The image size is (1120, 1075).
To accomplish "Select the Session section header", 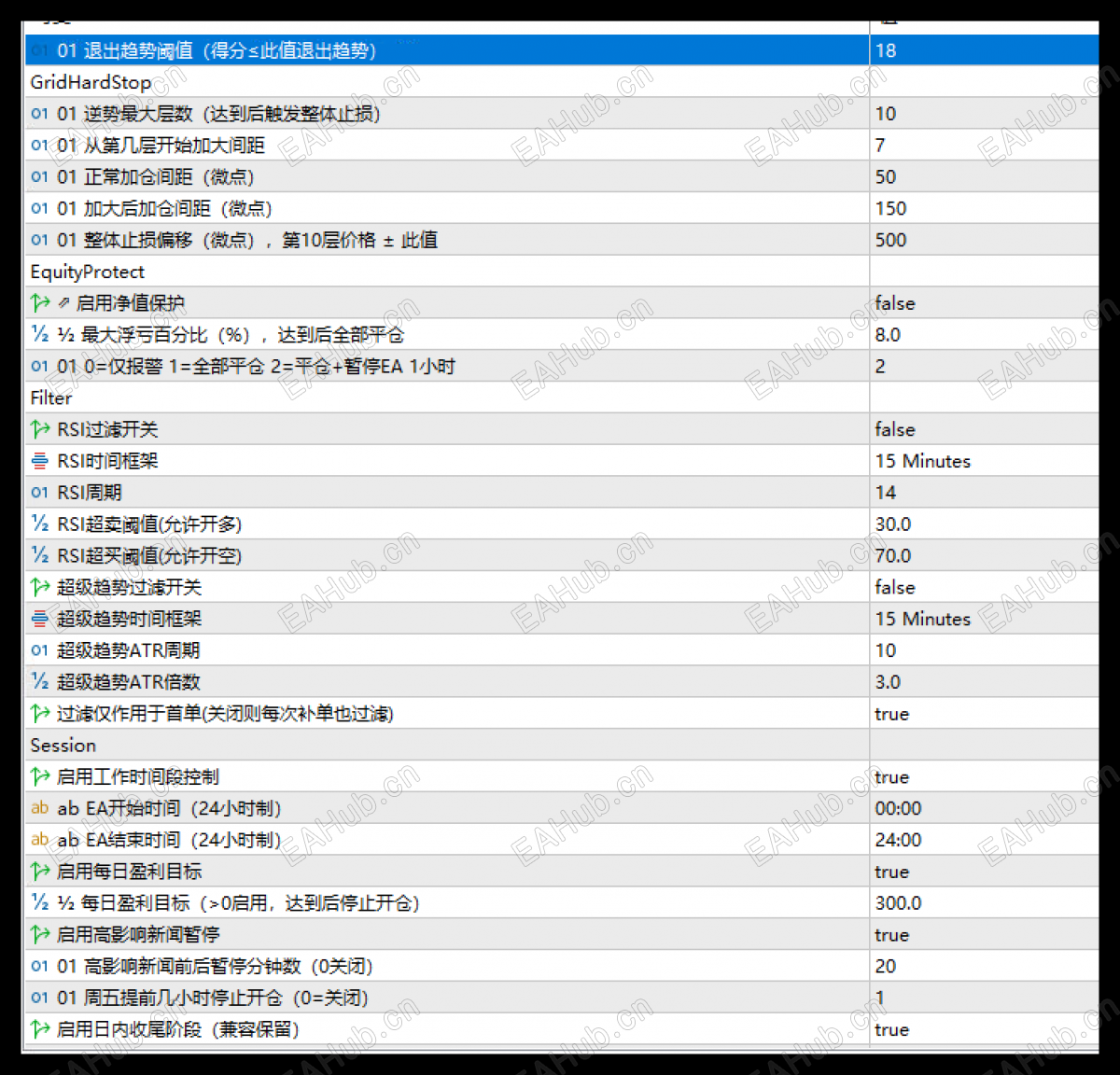I will coord(63,745).
